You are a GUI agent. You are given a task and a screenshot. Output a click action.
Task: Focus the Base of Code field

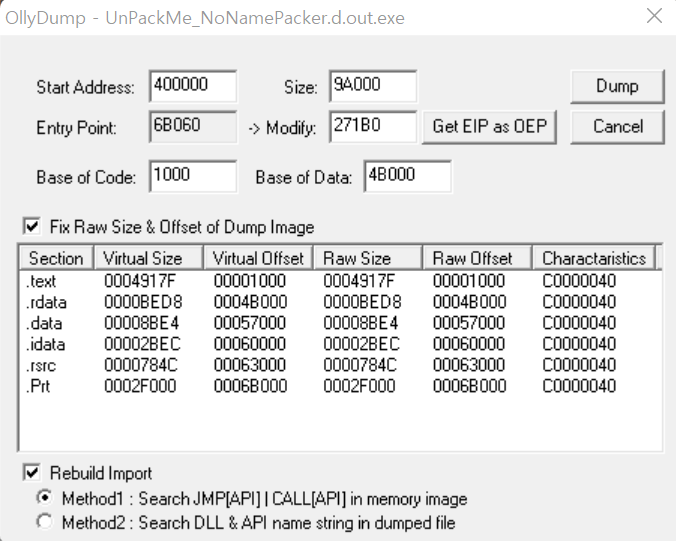pyautogui.click(x=193, y=176)
